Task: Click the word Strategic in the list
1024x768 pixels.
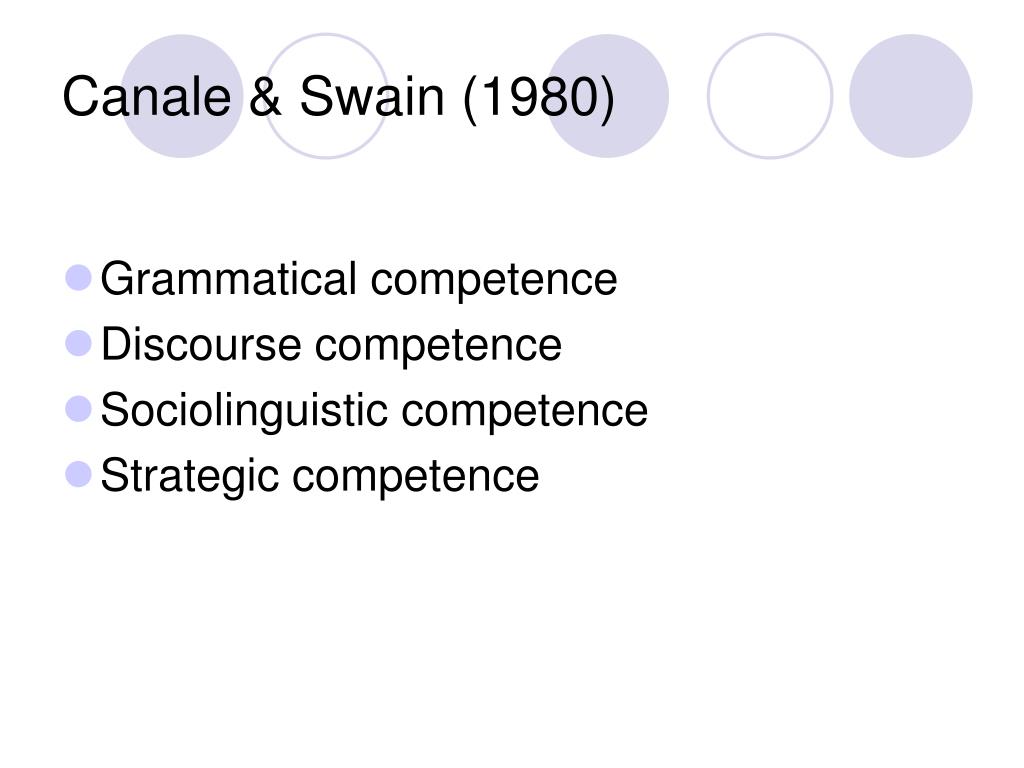Action: pos(190,477)
